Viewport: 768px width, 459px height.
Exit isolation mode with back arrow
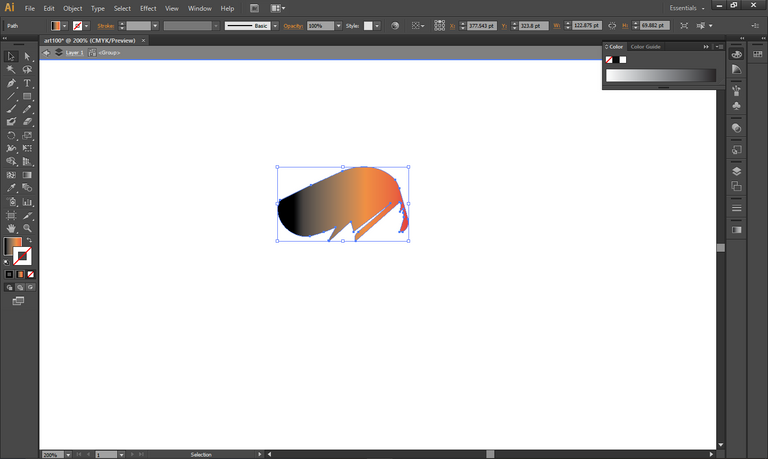point(46,52)
